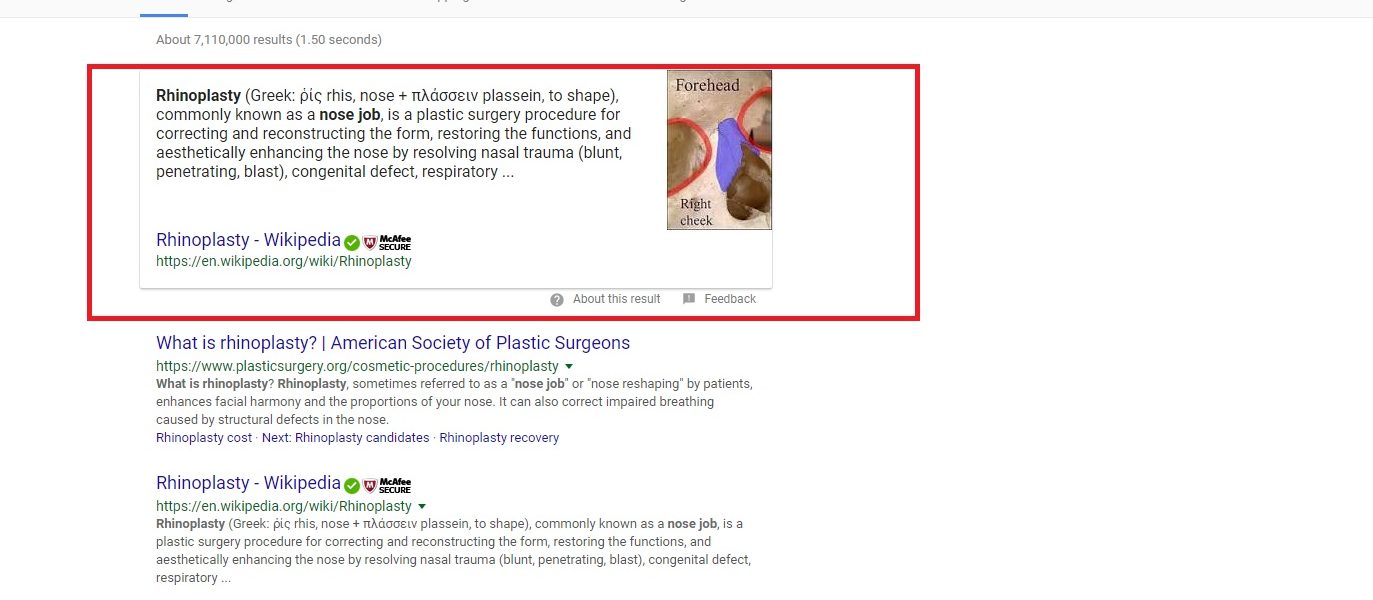Screen dimensions: 1373x600
Task: Expand dropdown arrow after lower Wikipedia URL
Action: click(422, 507)
